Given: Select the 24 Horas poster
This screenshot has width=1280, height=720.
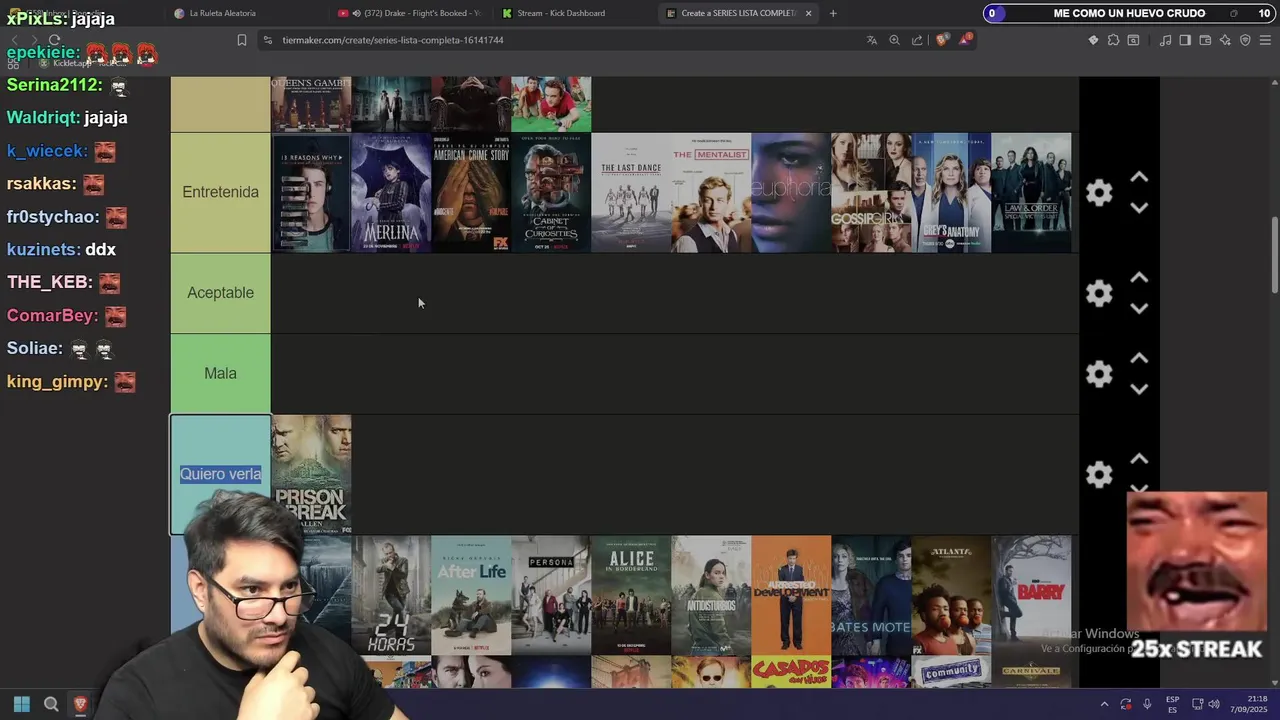Looking at the screenshot, I should coord(391,595).
